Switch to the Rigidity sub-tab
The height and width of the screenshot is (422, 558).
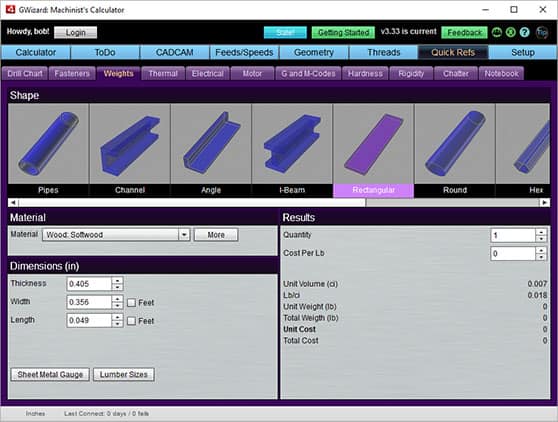(411, 74)
